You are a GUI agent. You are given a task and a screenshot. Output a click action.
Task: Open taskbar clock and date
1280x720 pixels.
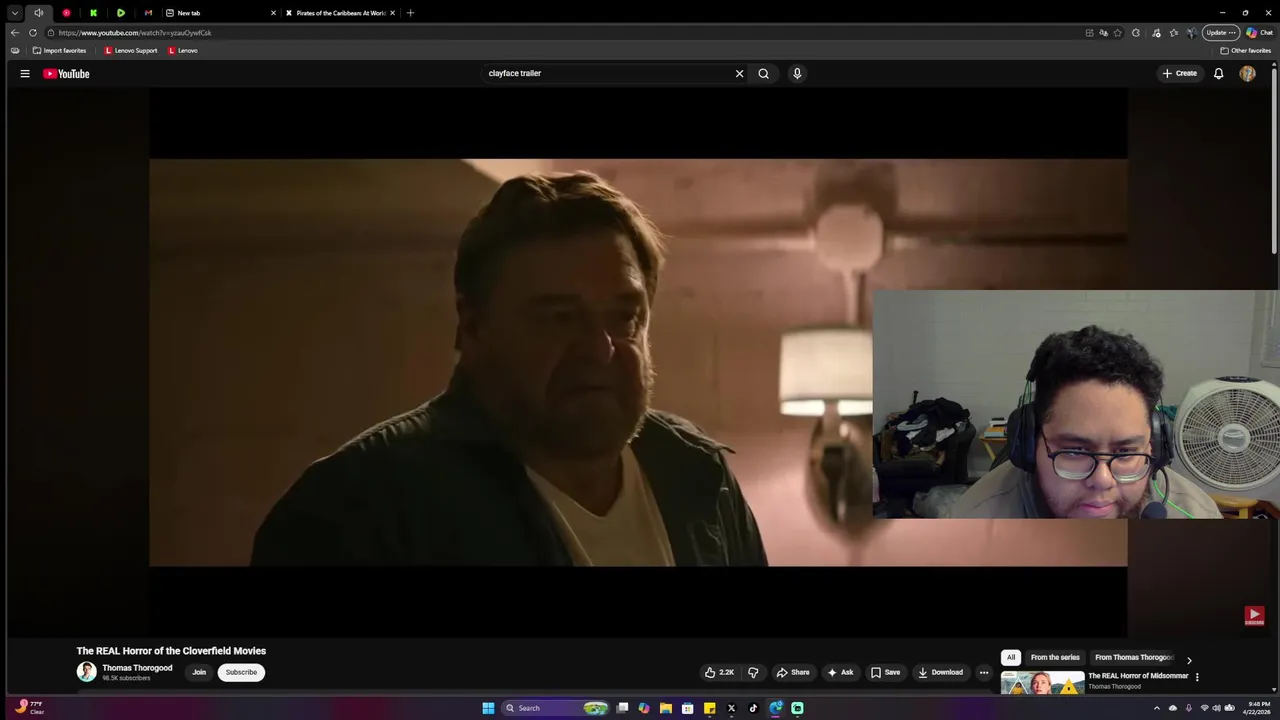[1257, 708]
